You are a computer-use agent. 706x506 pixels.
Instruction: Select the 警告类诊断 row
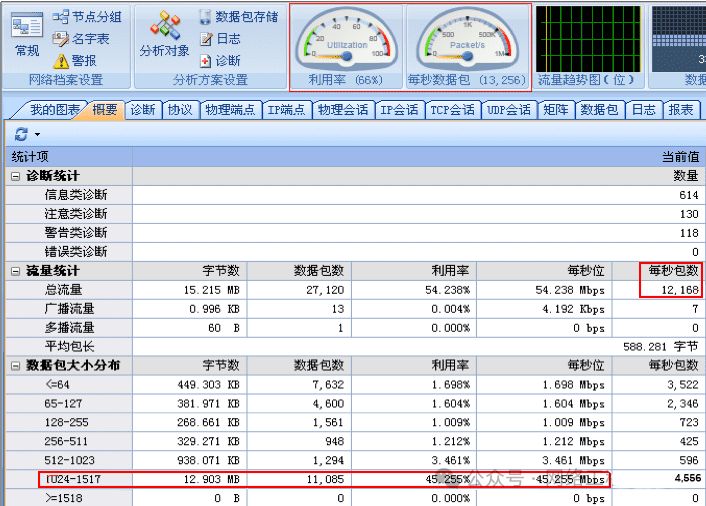[353, 233]
